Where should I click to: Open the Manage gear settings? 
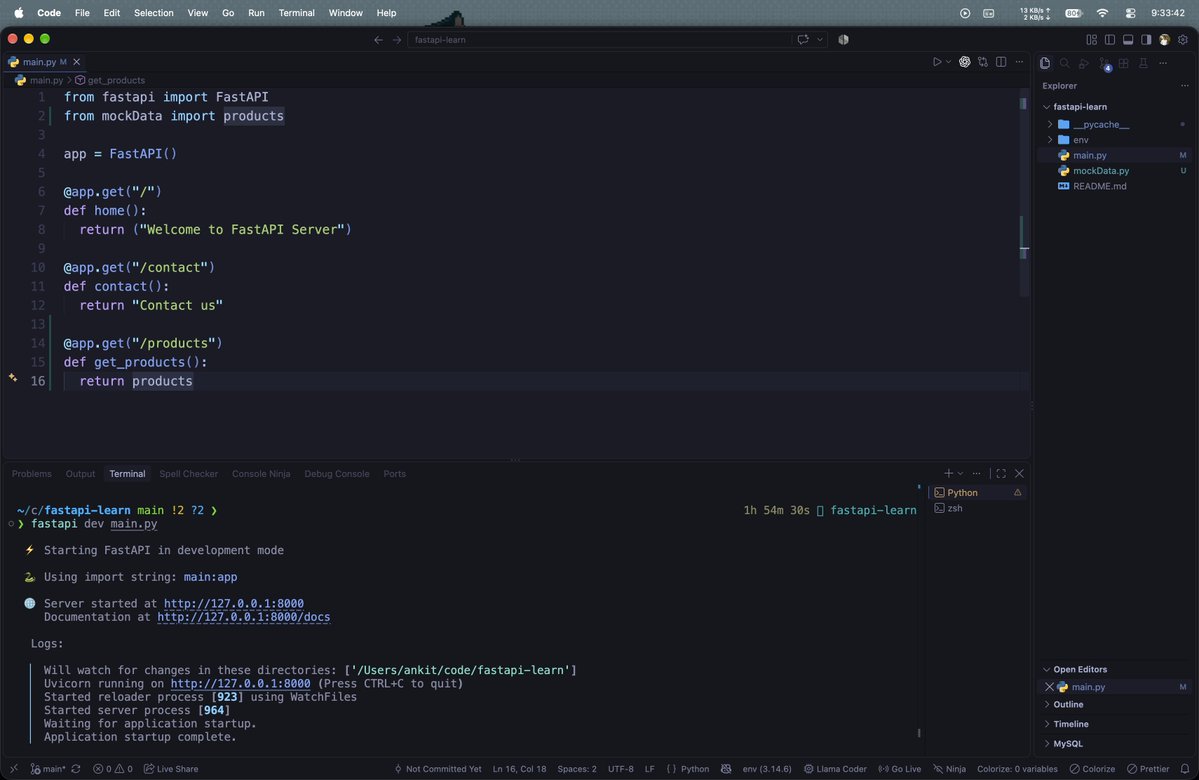[1183, 40]
